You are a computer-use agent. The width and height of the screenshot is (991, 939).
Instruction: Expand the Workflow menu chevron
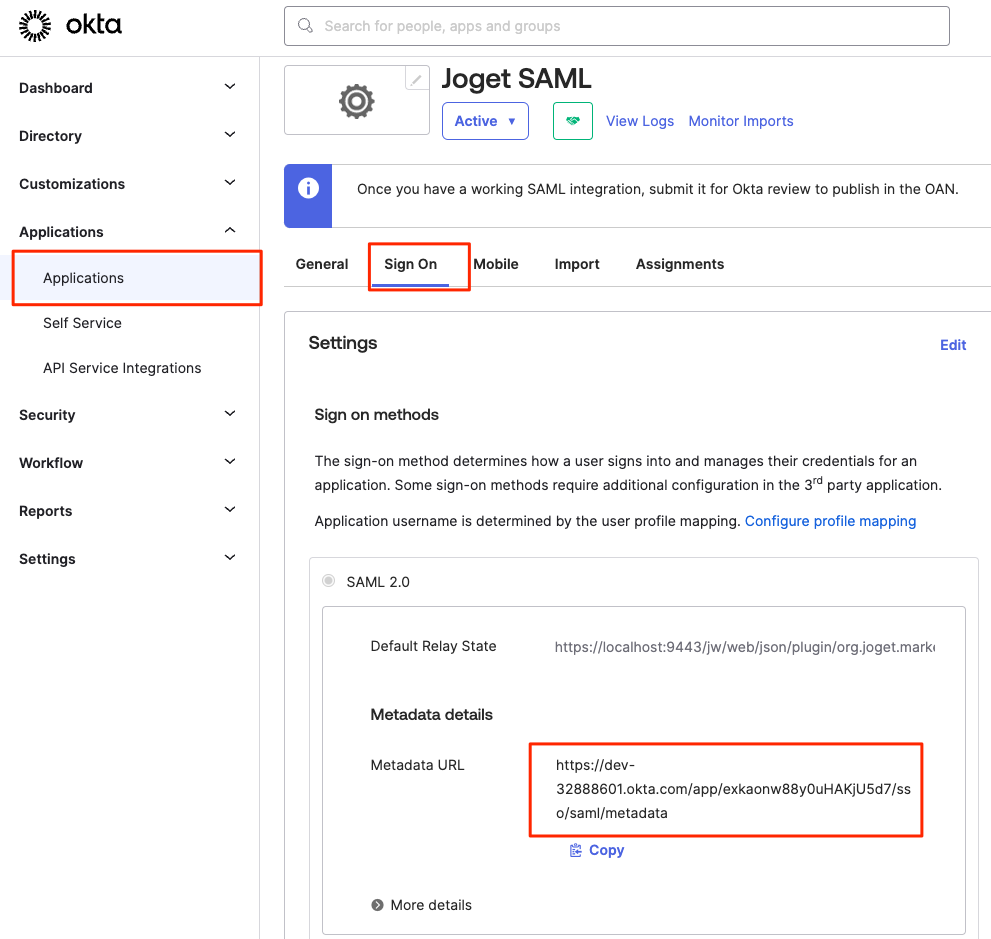[x=230, y=462]
